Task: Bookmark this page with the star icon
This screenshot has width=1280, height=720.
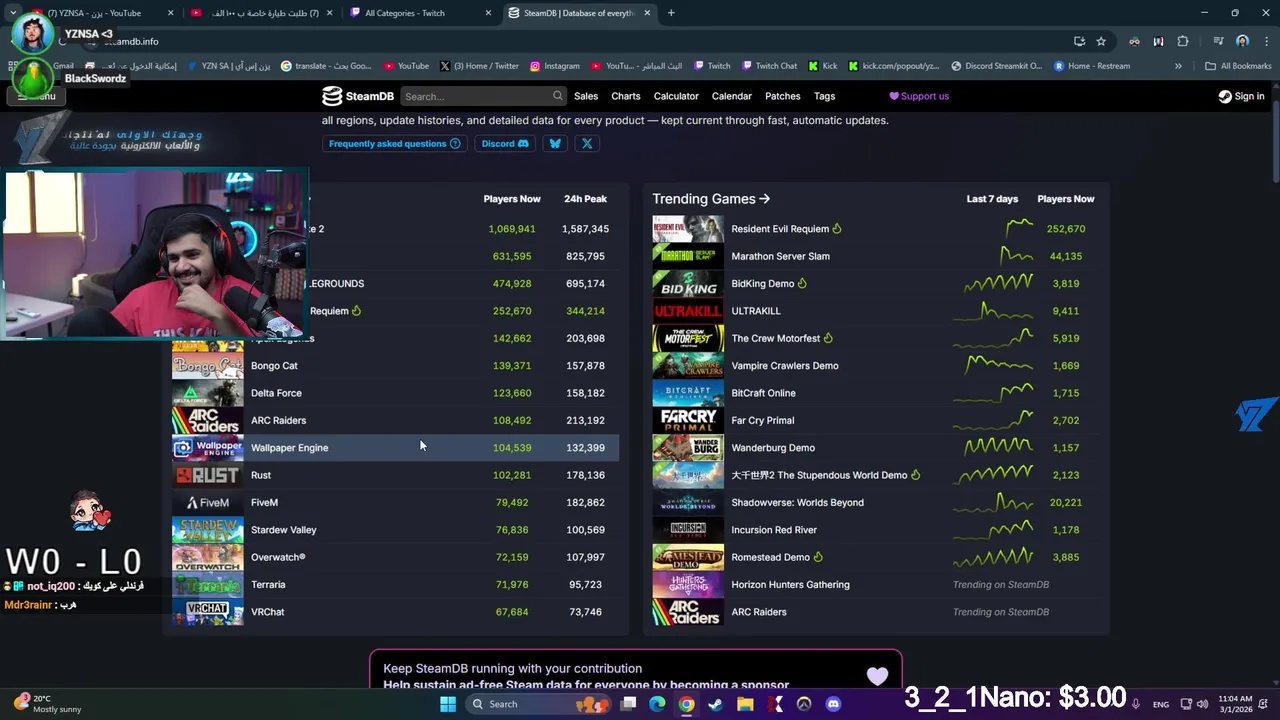Action: coord(1101,41)
